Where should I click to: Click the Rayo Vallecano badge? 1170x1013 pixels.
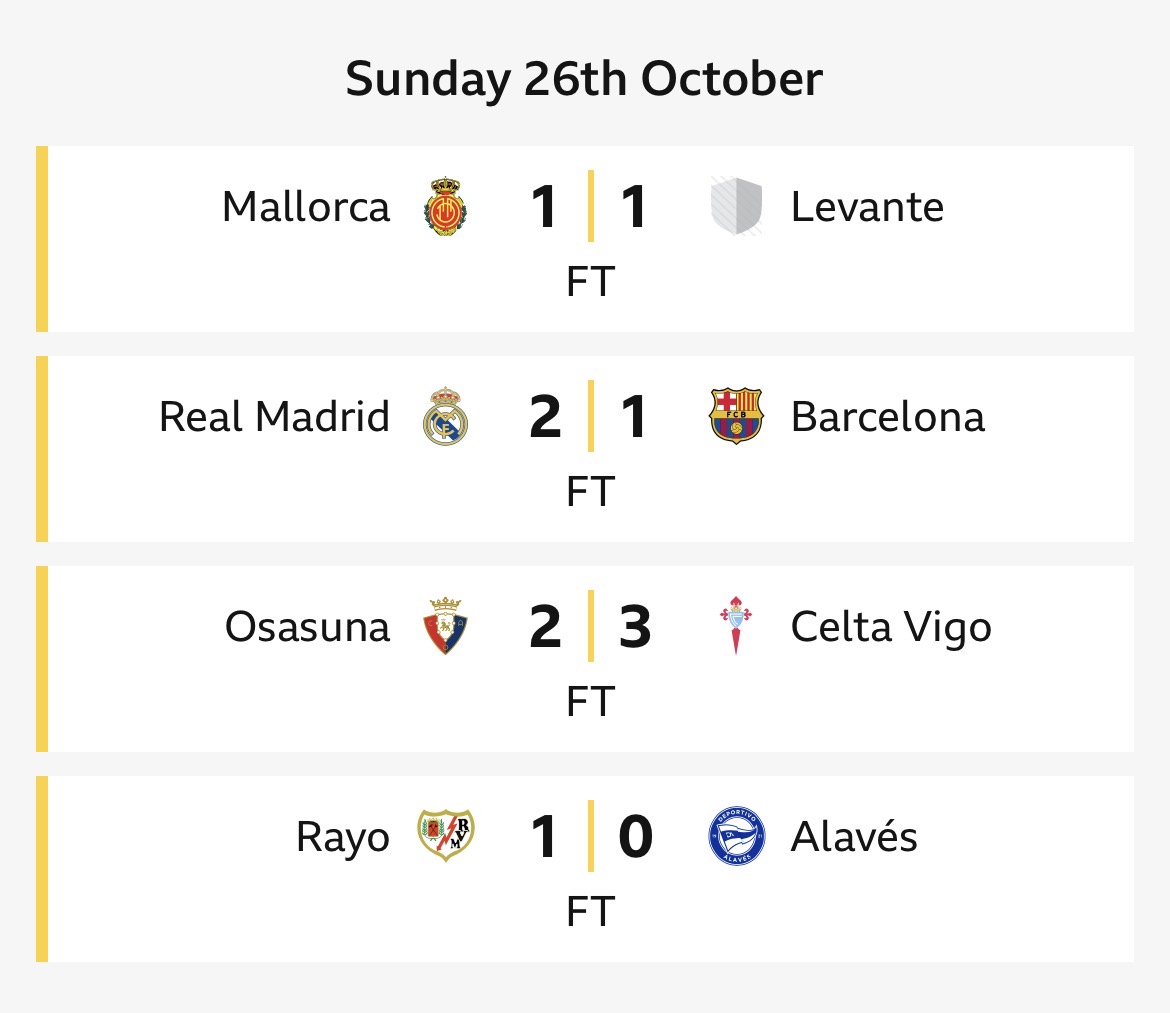click(x=446, y=836)
